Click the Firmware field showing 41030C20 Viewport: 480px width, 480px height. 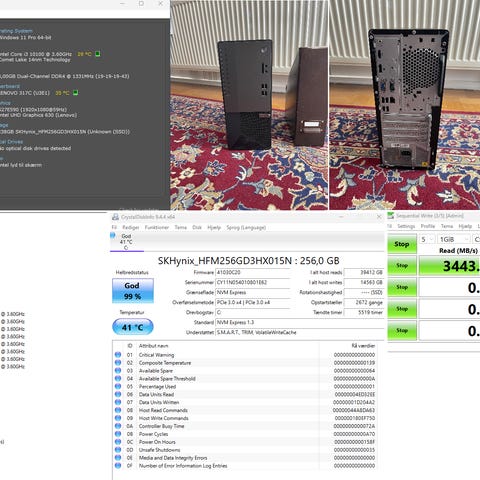(253, 272)
